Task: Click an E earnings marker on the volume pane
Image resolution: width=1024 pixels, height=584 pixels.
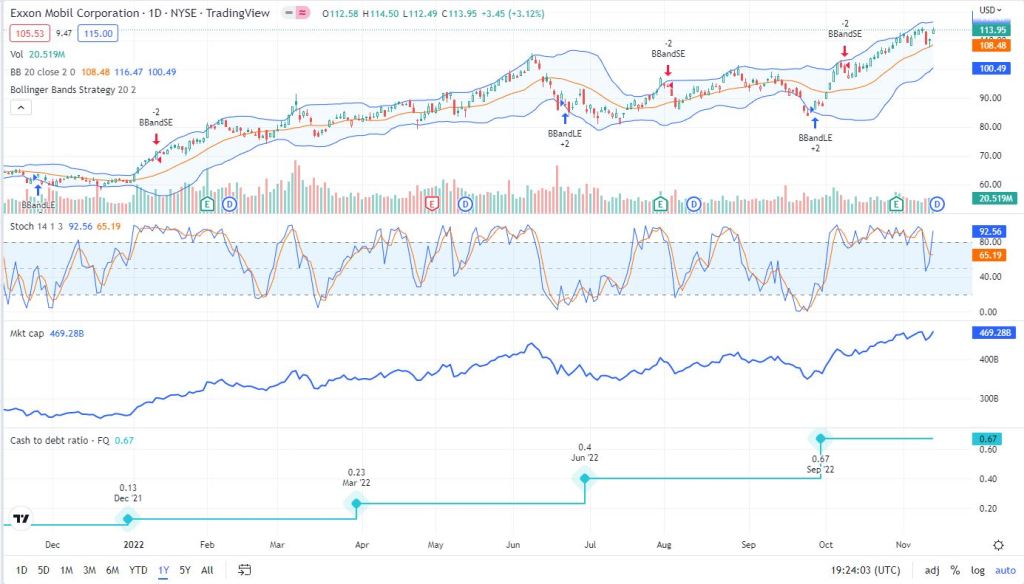Action: tap(207, 203)
